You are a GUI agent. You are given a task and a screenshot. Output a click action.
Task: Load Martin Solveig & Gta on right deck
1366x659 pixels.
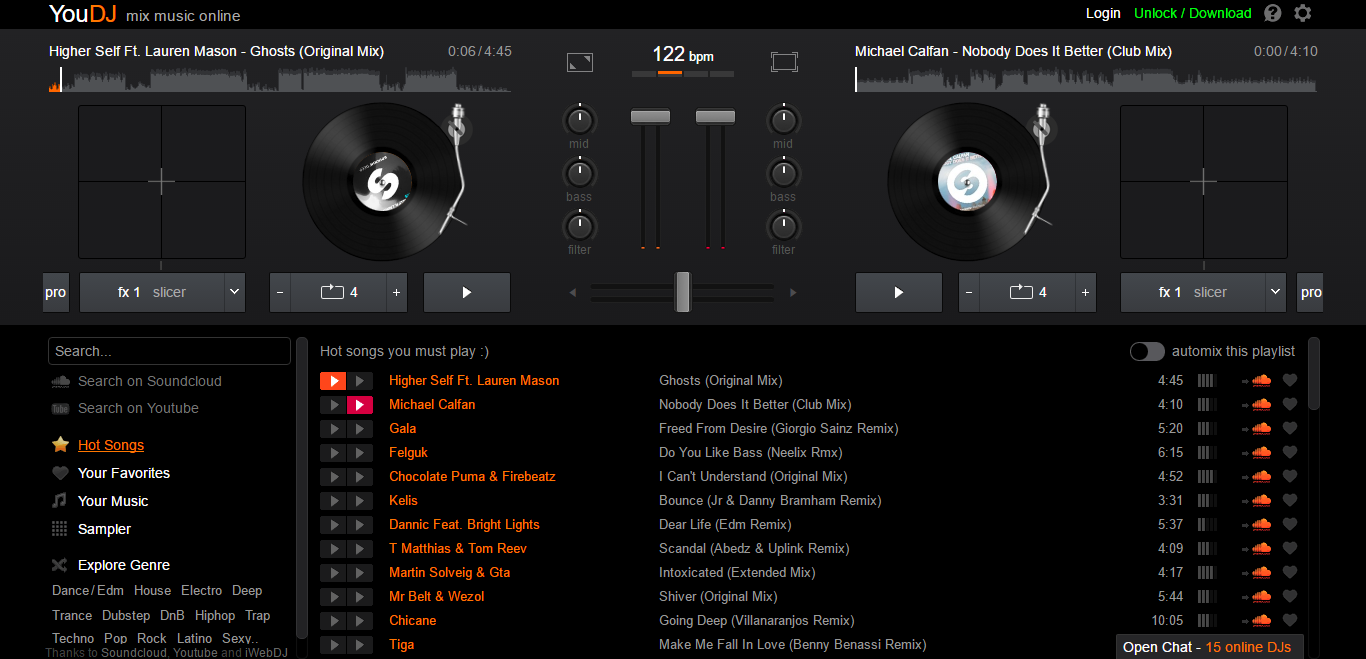(x=360, y=573)
